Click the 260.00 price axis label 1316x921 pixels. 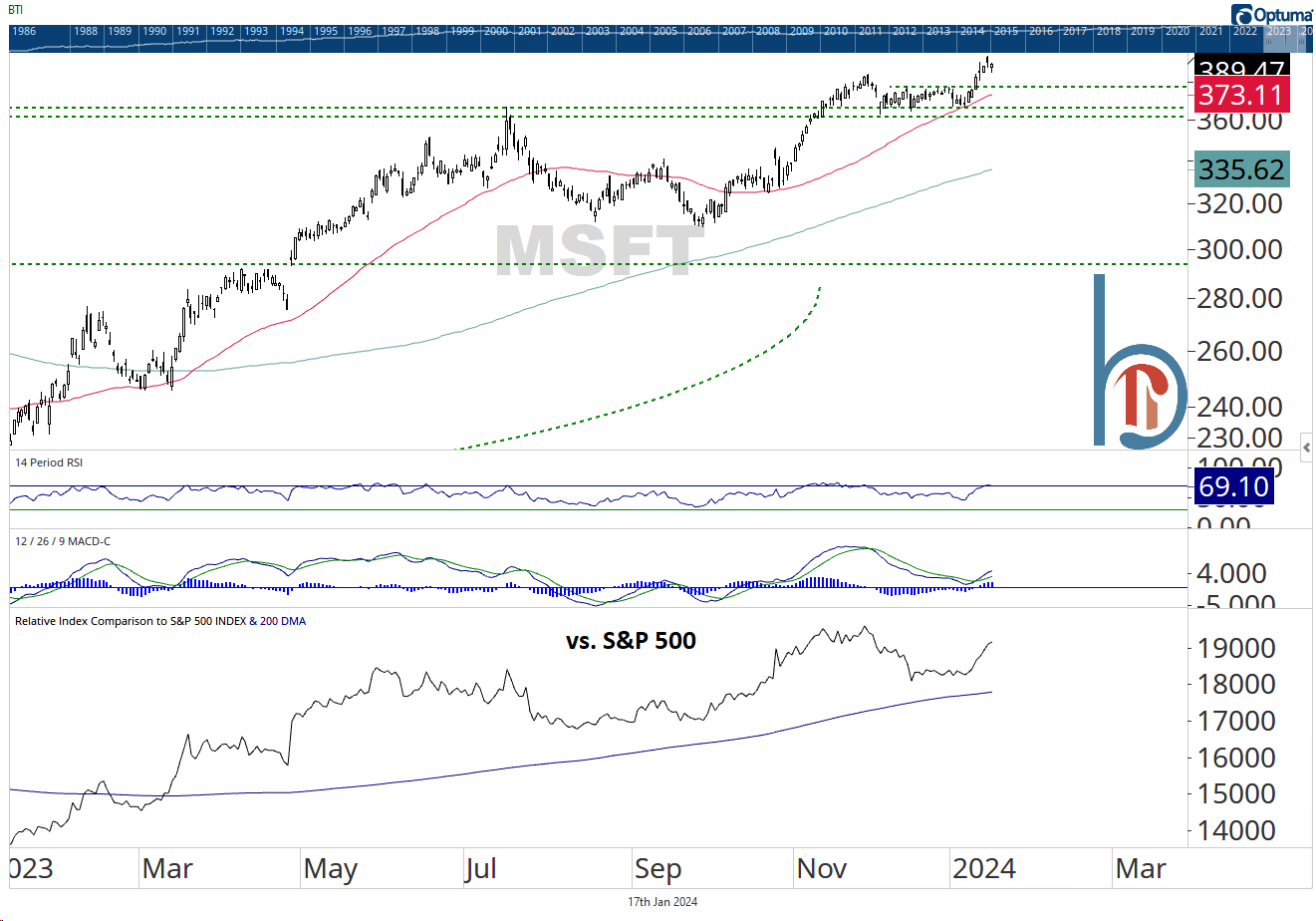point(1240,351)
